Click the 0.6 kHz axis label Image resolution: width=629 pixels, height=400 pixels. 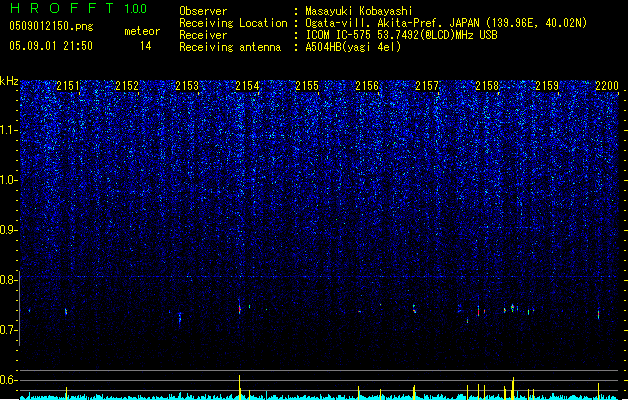click(8, 380)
